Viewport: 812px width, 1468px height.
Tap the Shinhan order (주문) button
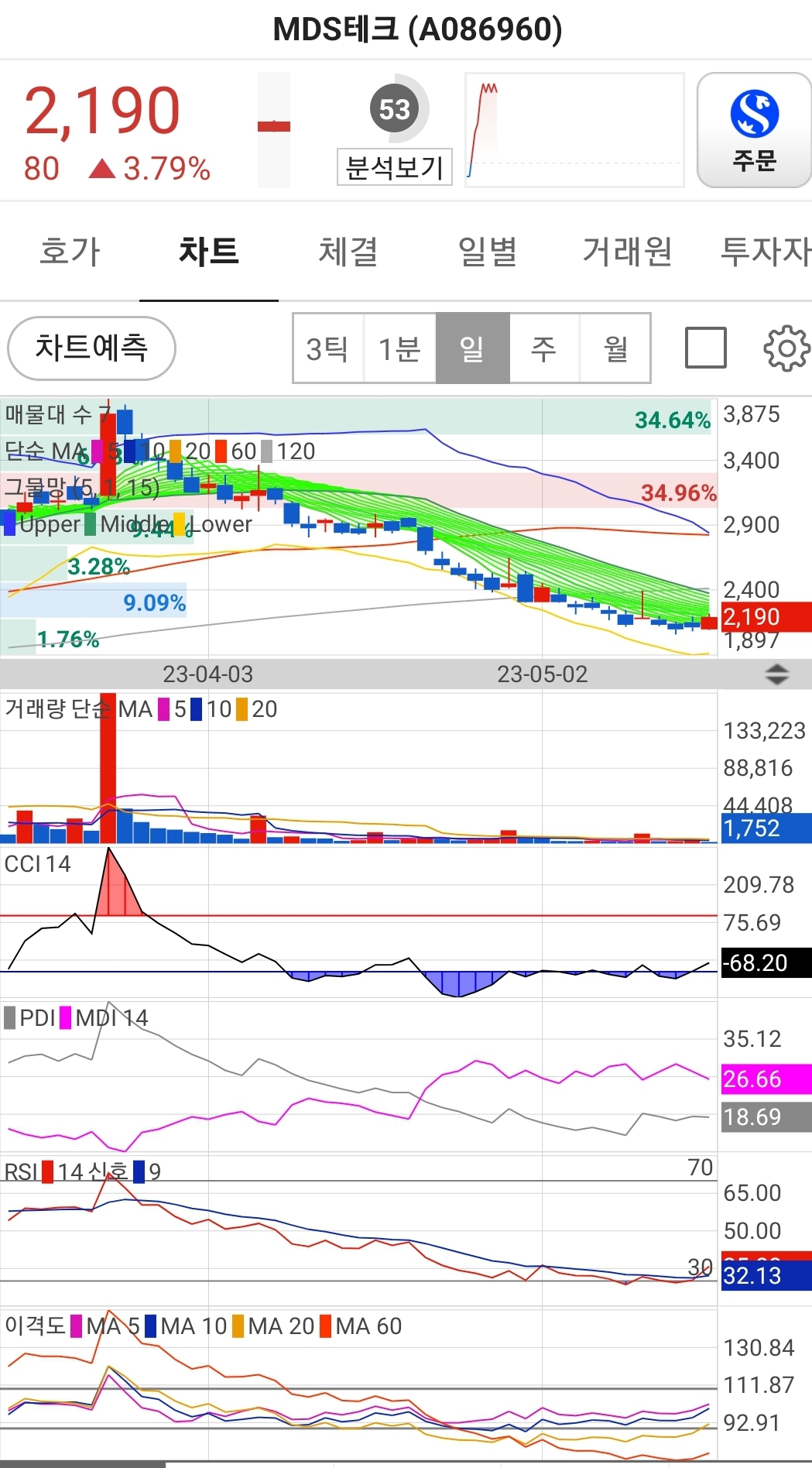click(x=754, y=130)
